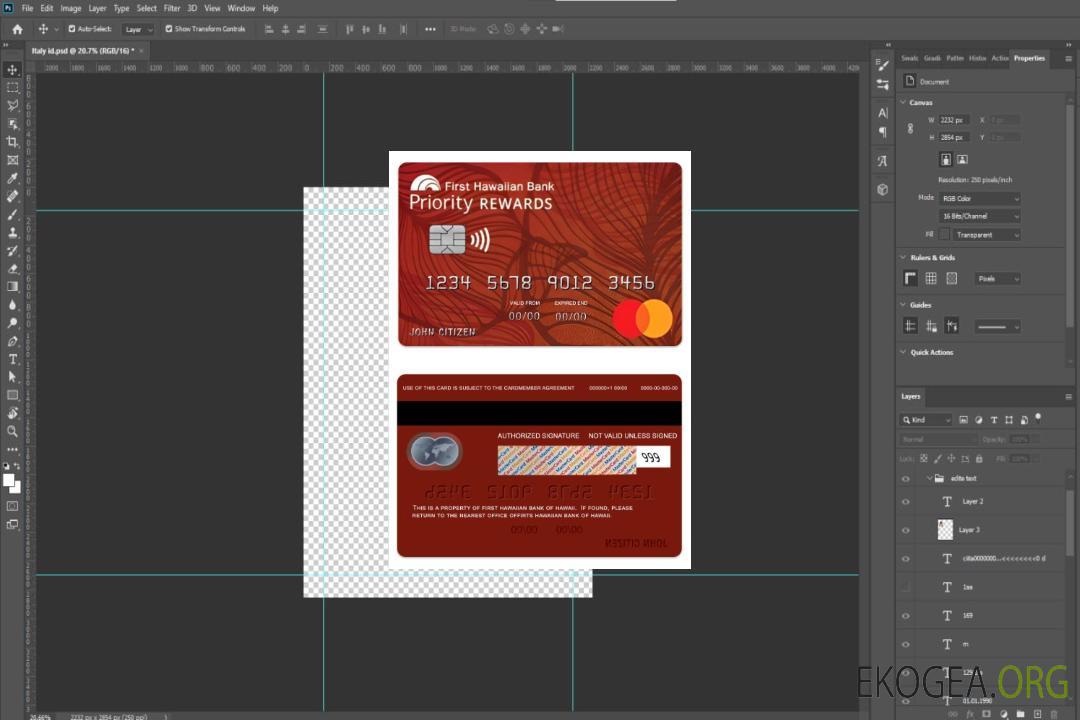Open the 3D panel cube icon
The image size is (1080, 720).
click(883, 189)
